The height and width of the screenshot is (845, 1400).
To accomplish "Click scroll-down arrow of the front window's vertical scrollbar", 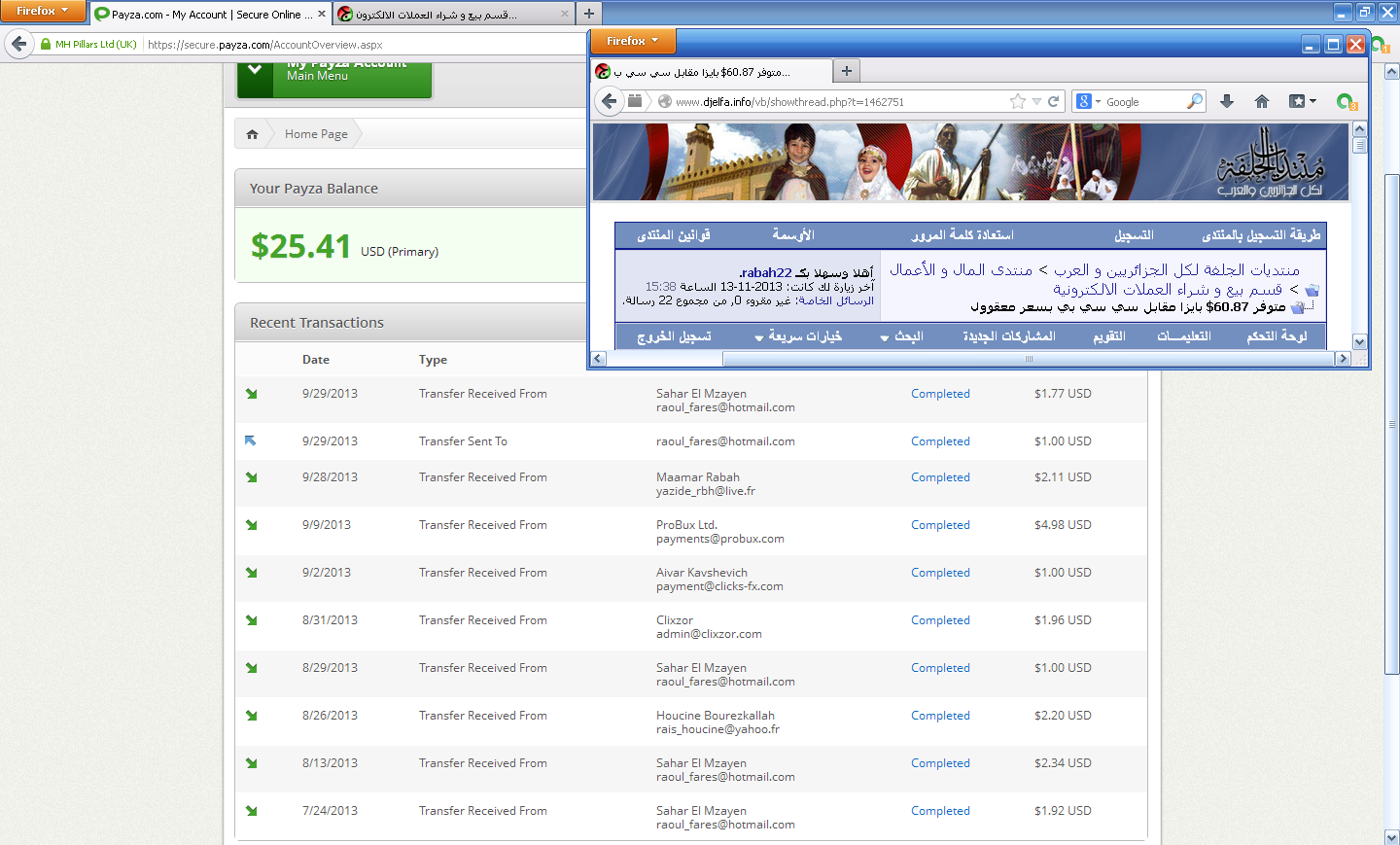I will pos(1359,341).
